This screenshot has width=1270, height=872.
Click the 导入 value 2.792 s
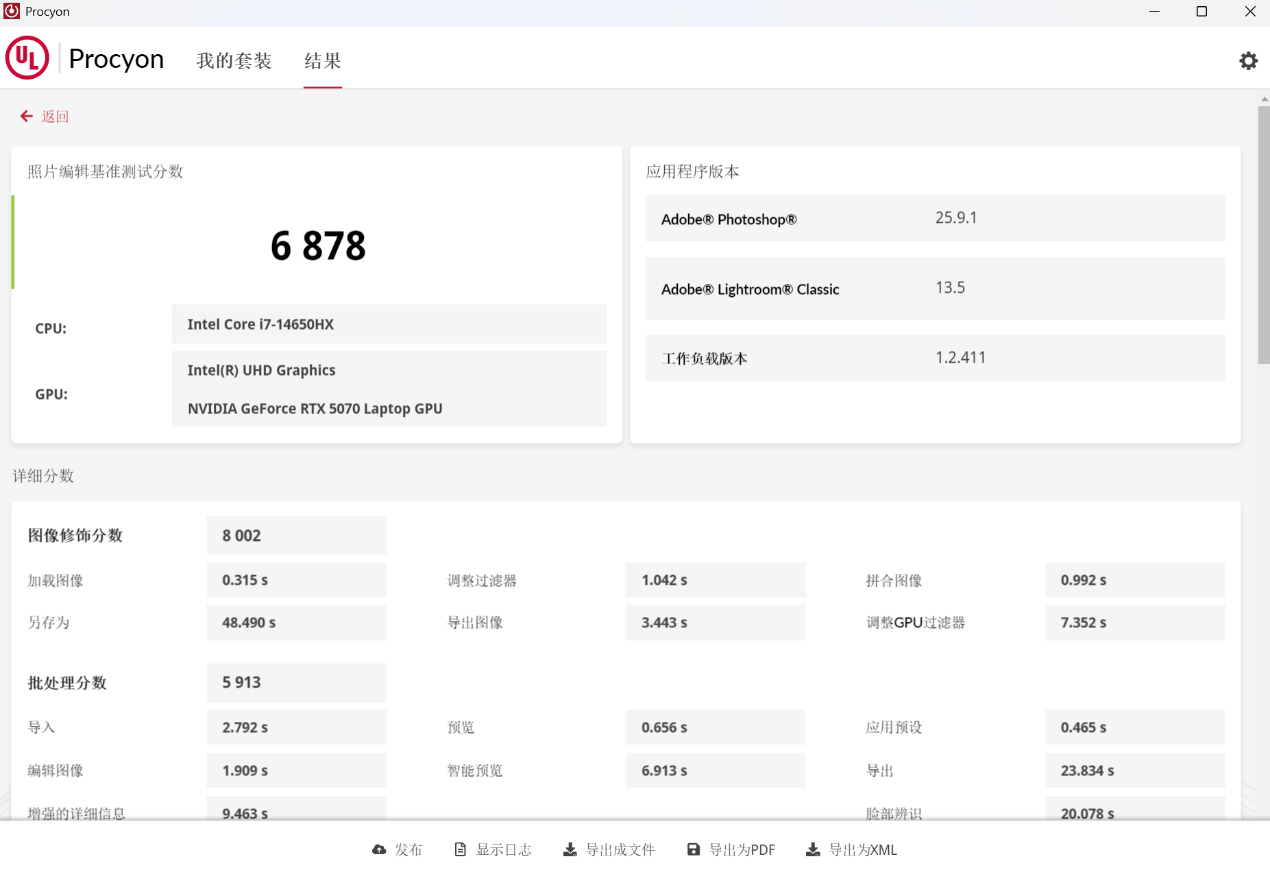coord(296,727)
